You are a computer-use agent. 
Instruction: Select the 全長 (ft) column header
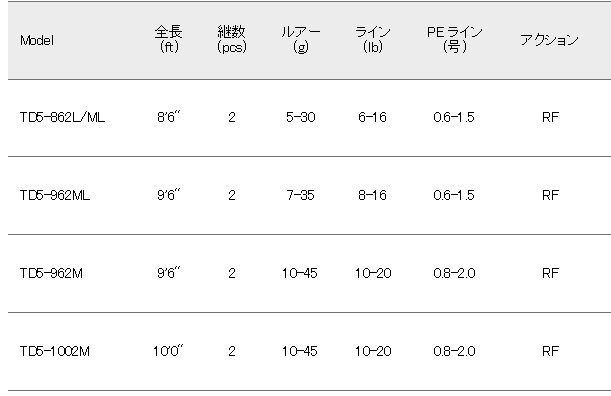pyautogui.click(x=169, y=39)
